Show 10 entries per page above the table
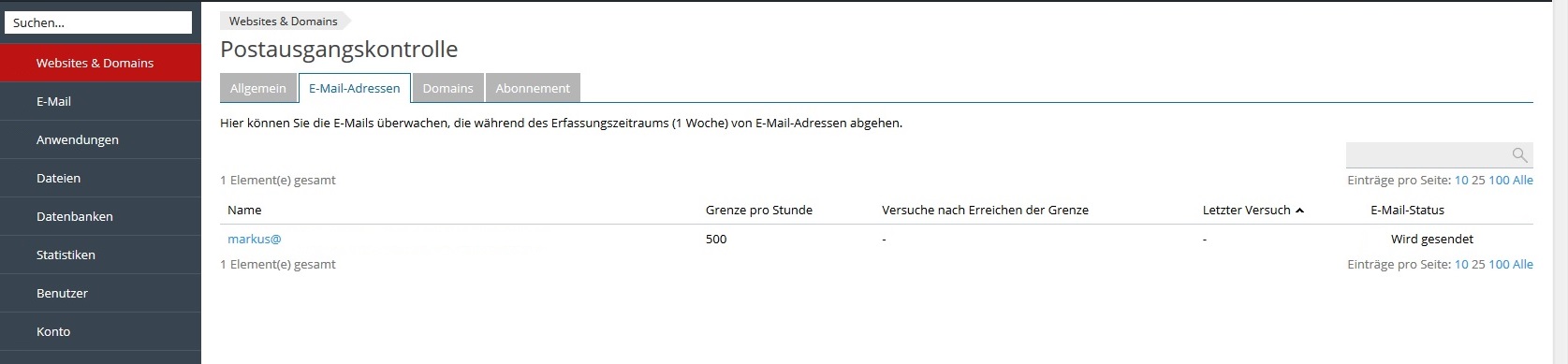 (1461, 180)
